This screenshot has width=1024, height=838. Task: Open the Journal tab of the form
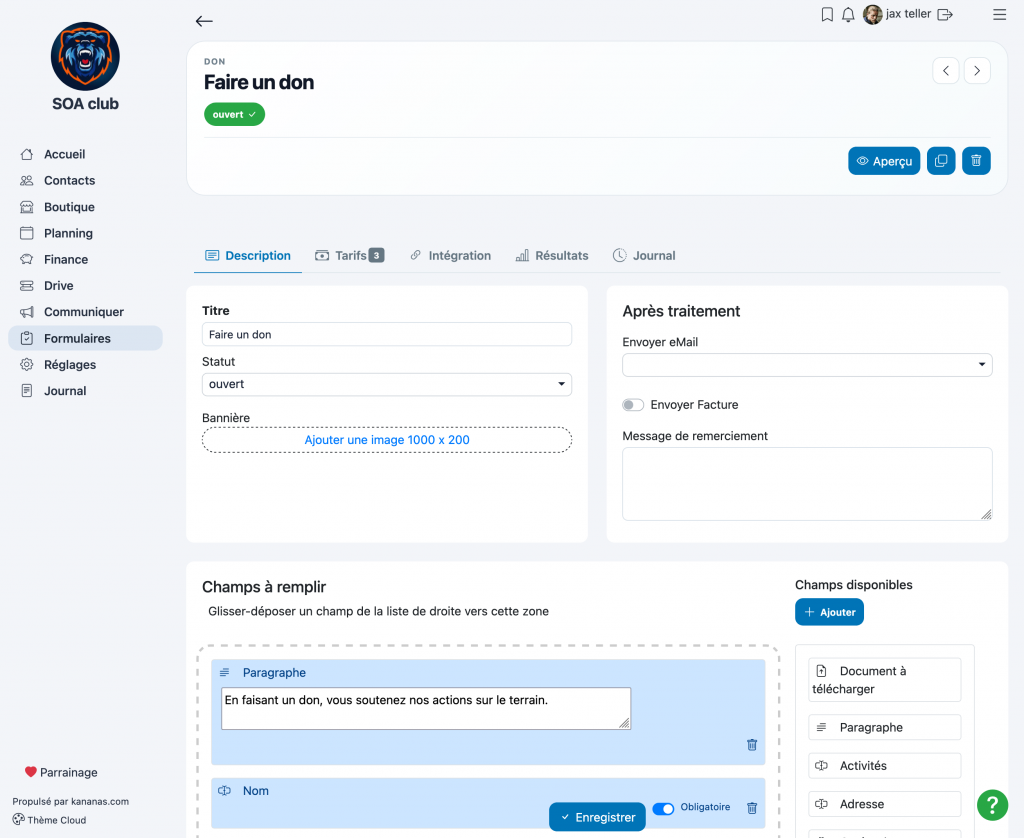[x=644, y=255]
